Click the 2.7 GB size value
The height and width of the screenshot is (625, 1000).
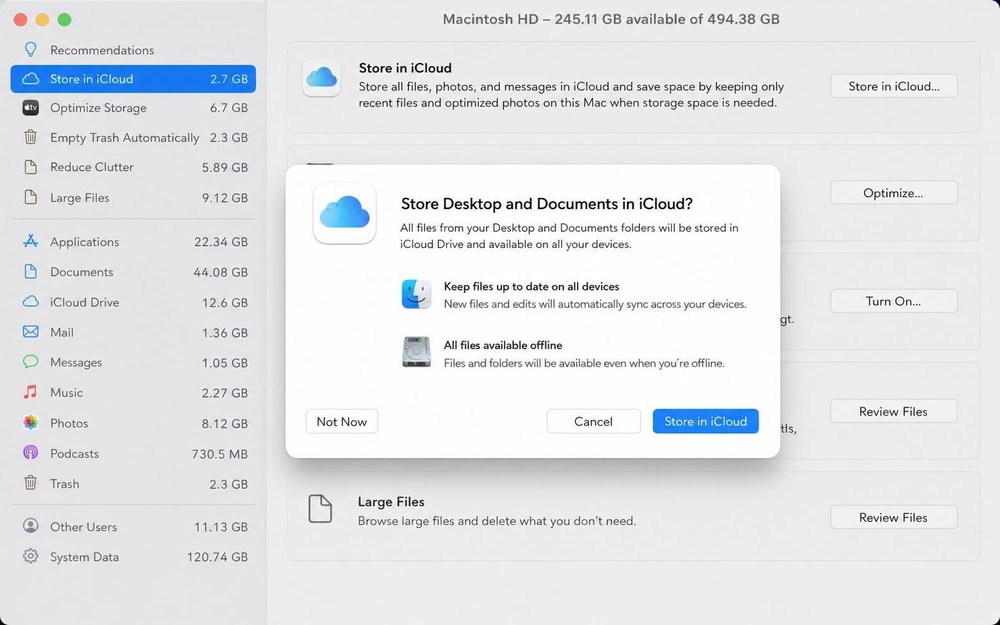click(x=229, y=79)
